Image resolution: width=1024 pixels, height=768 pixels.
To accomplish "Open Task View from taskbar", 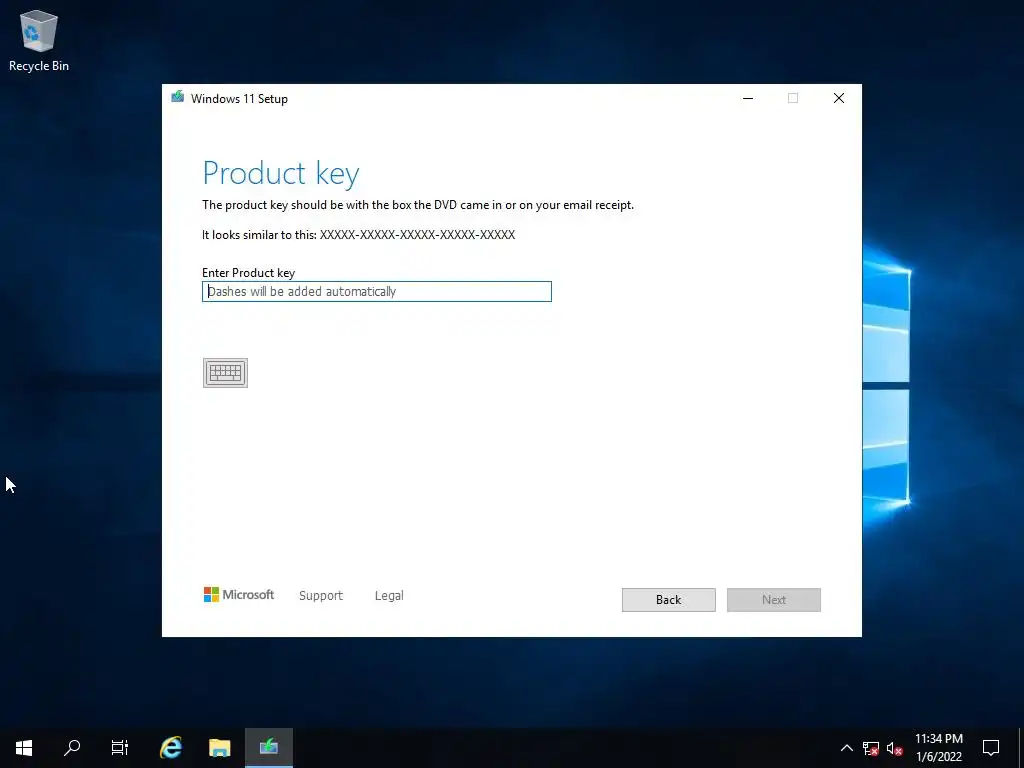I will 120,748.
